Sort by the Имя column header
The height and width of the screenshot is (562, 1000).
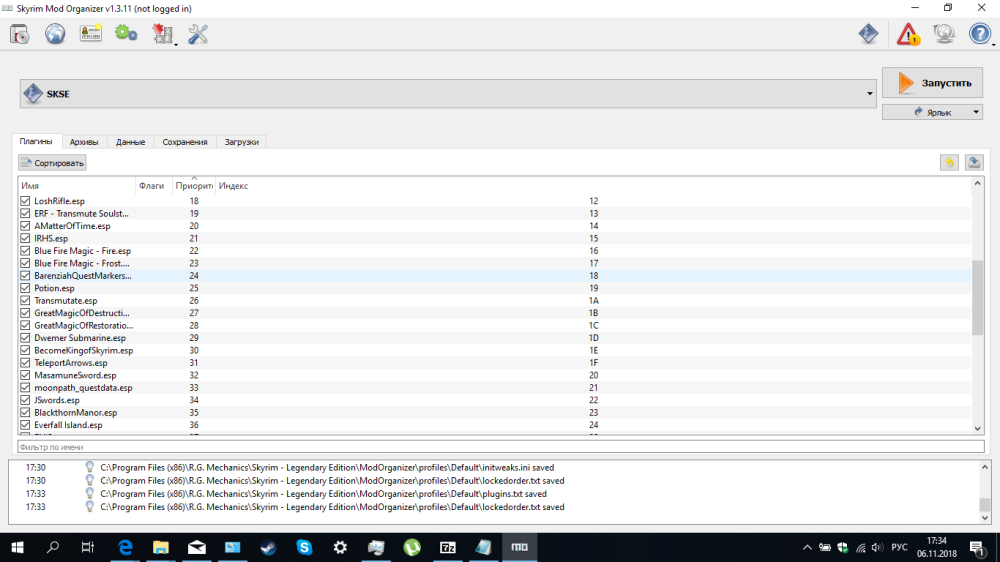click(77, 186)
